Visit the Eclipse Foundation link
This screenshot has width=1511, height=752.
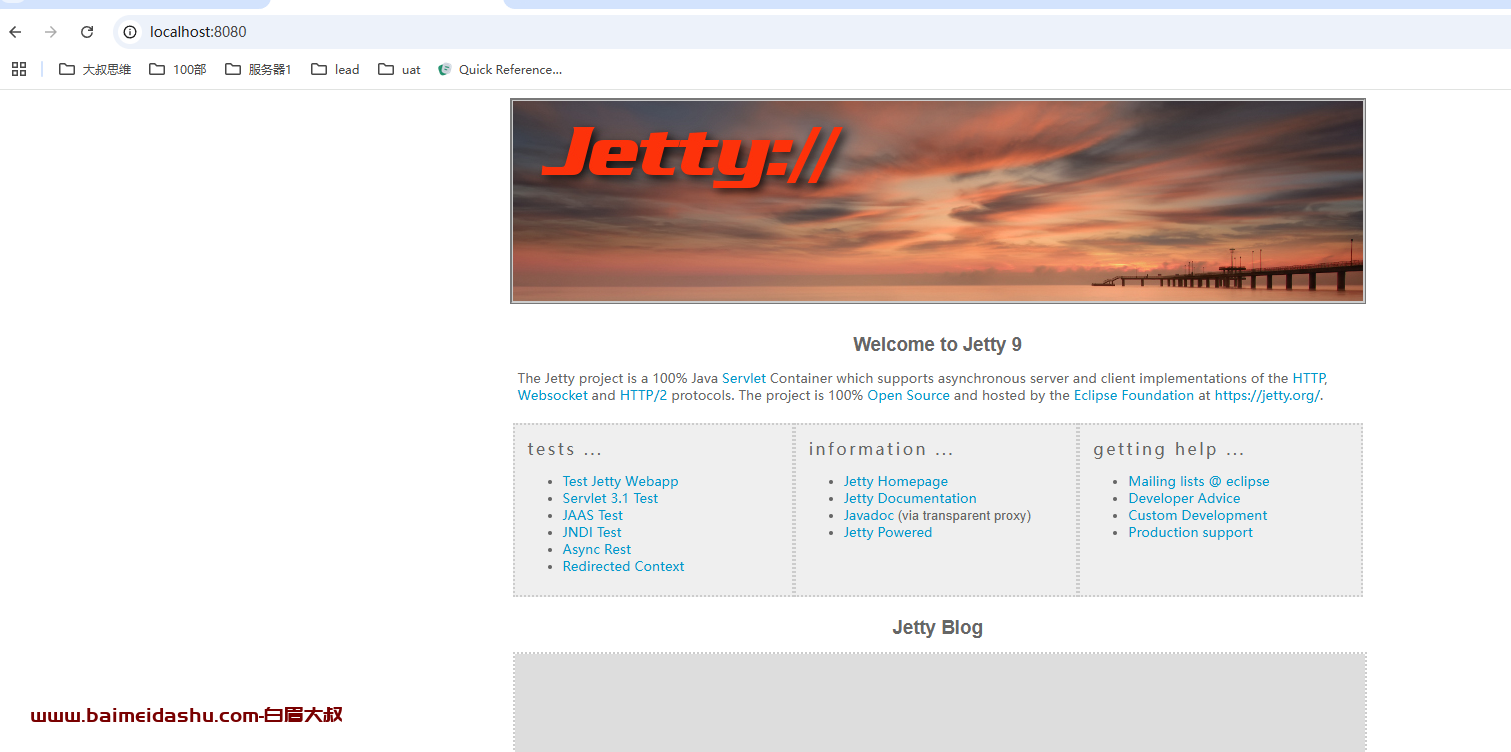pos(1134,395)
